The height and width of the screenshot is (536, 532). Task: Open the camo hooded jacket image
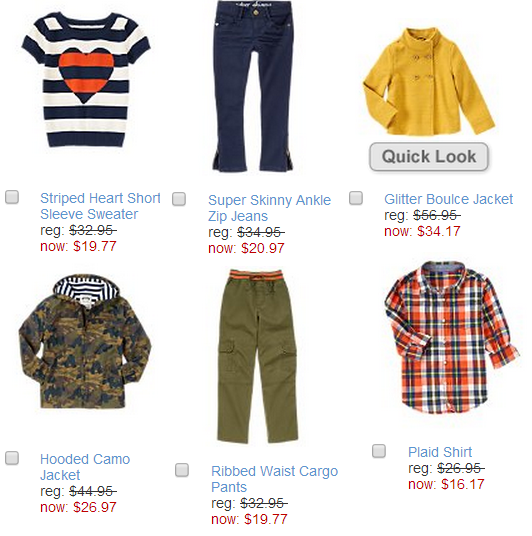click(x=85, y=341)
